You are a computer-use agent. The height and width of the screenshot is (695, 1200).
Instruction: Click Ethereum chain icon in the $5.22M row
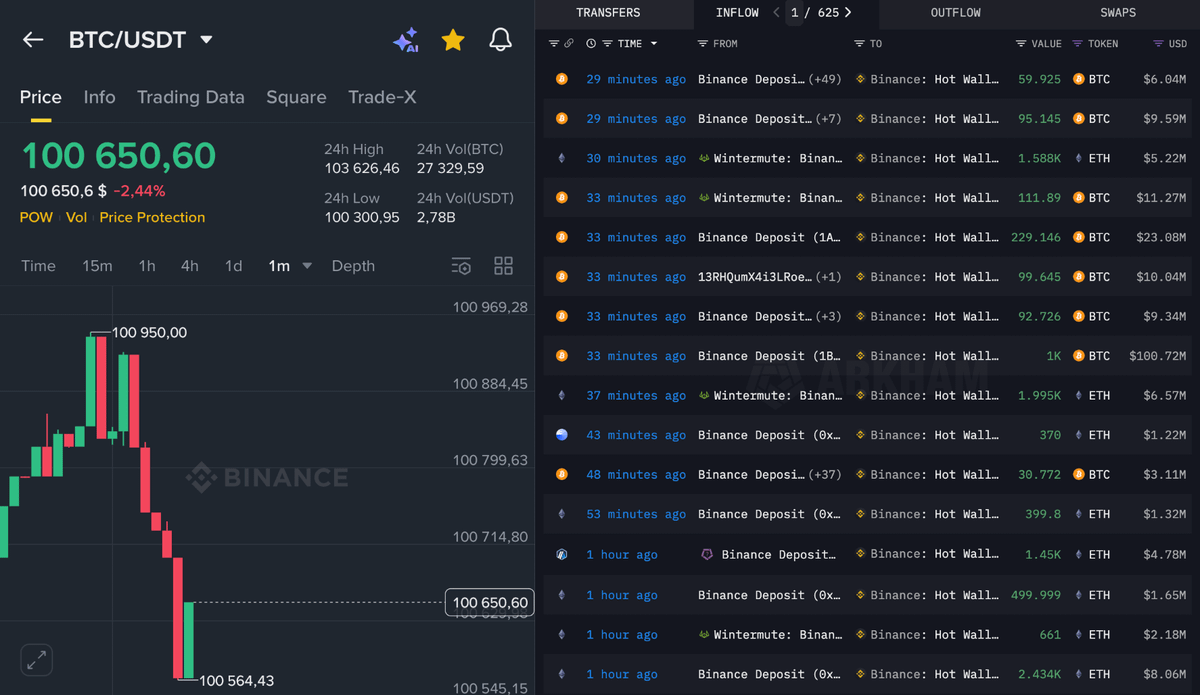[x=561, y=158]
